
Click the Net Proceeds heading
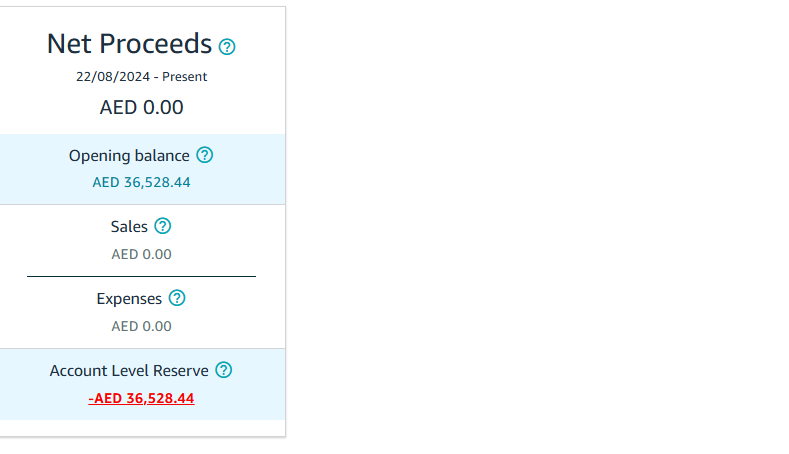129,44
